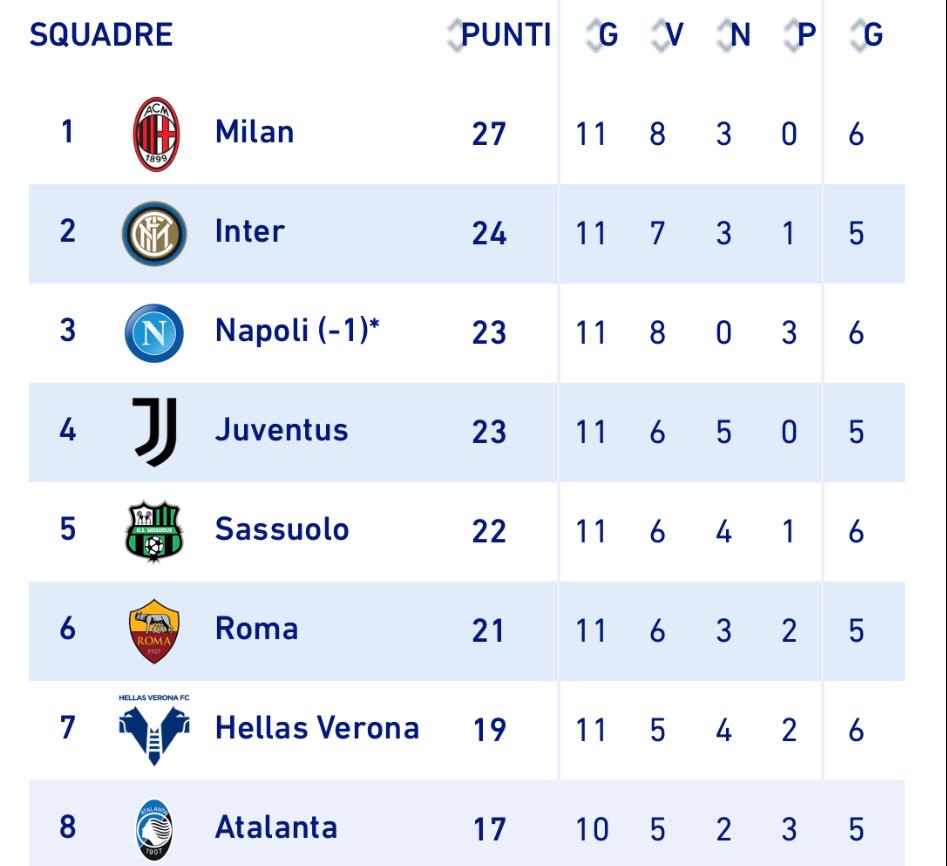Click the Sassuolo club crest
The width and height of the screenshot is (947, 866).
(155, 530)
